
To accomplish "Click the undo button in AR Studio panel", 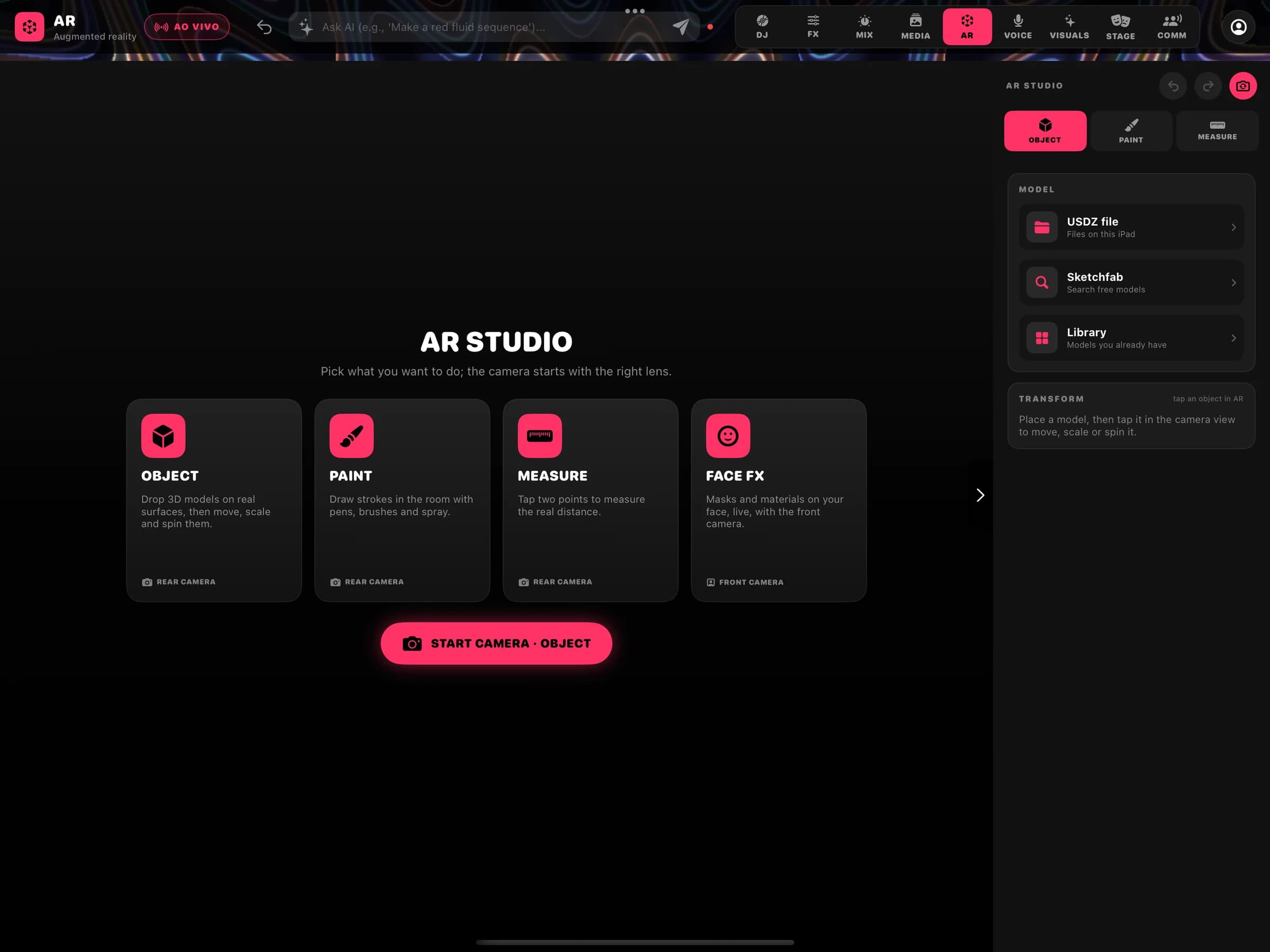I will (1173, 86).
